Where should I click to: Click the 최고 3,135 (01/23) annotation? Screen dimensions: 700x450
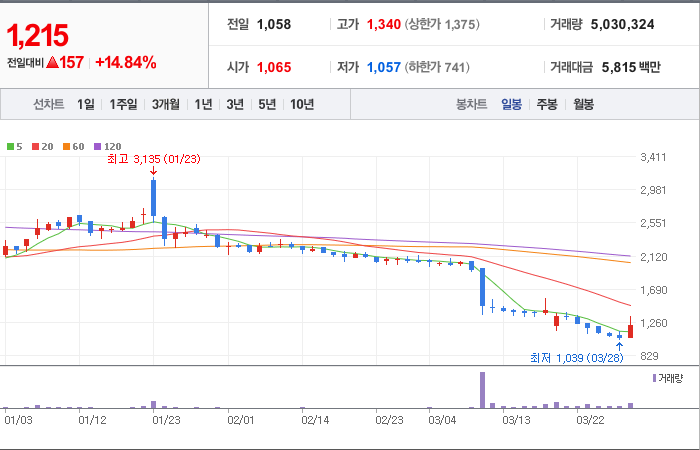point(154,159)
